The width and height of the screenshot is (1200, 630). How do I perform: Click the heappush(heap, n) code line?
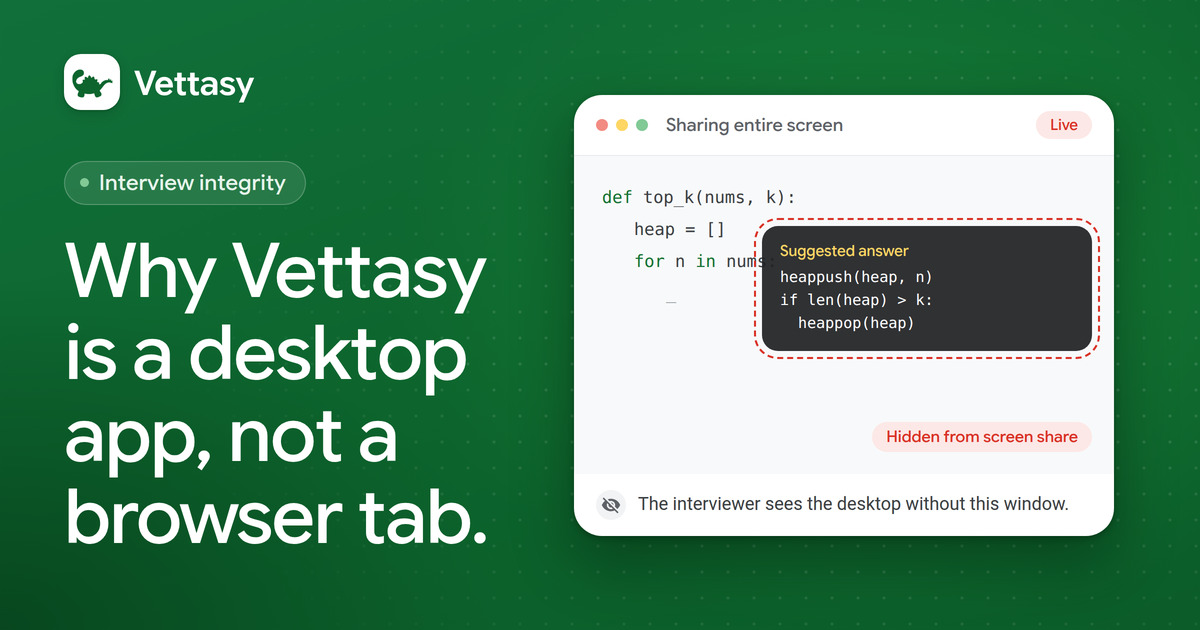[x=856, y=277]
